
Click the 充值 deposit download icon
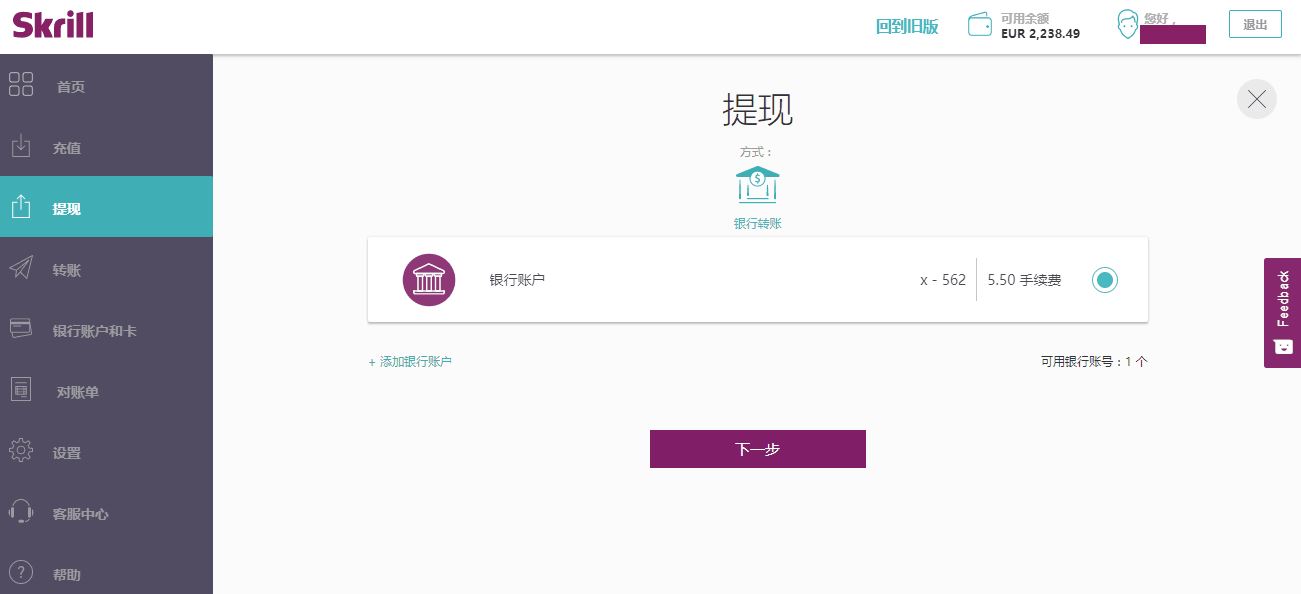[x=21, y=146]
